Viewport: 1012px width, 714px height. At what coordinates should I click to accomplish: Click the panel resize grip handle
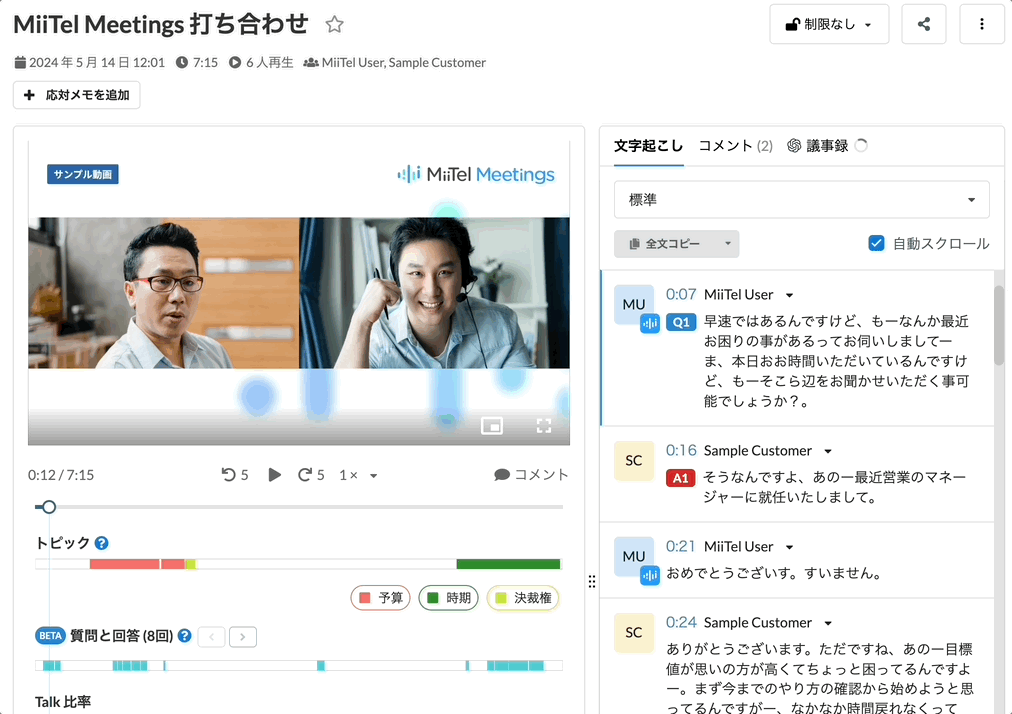[x=592, y=582]
